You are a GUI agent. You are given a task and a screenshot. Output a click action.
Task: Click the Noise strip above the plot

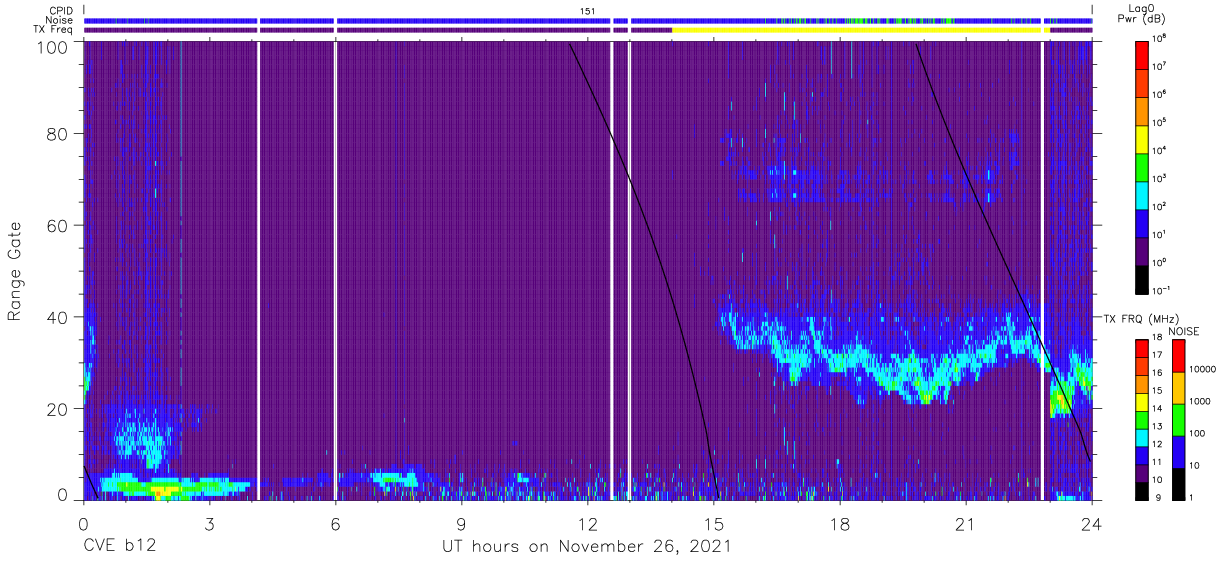pyautogui.click(x=587, y=20)
